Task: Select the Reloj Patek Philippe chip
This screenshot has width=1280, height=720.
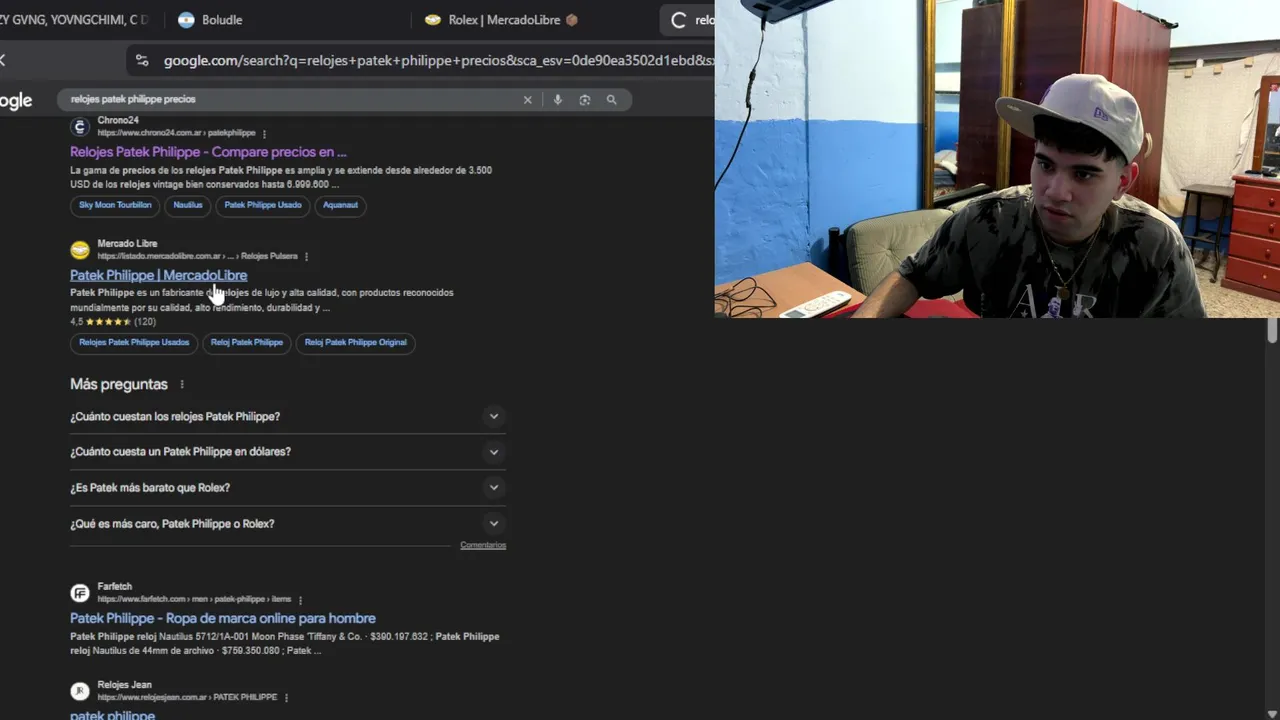Action: (x=247, y=342)
